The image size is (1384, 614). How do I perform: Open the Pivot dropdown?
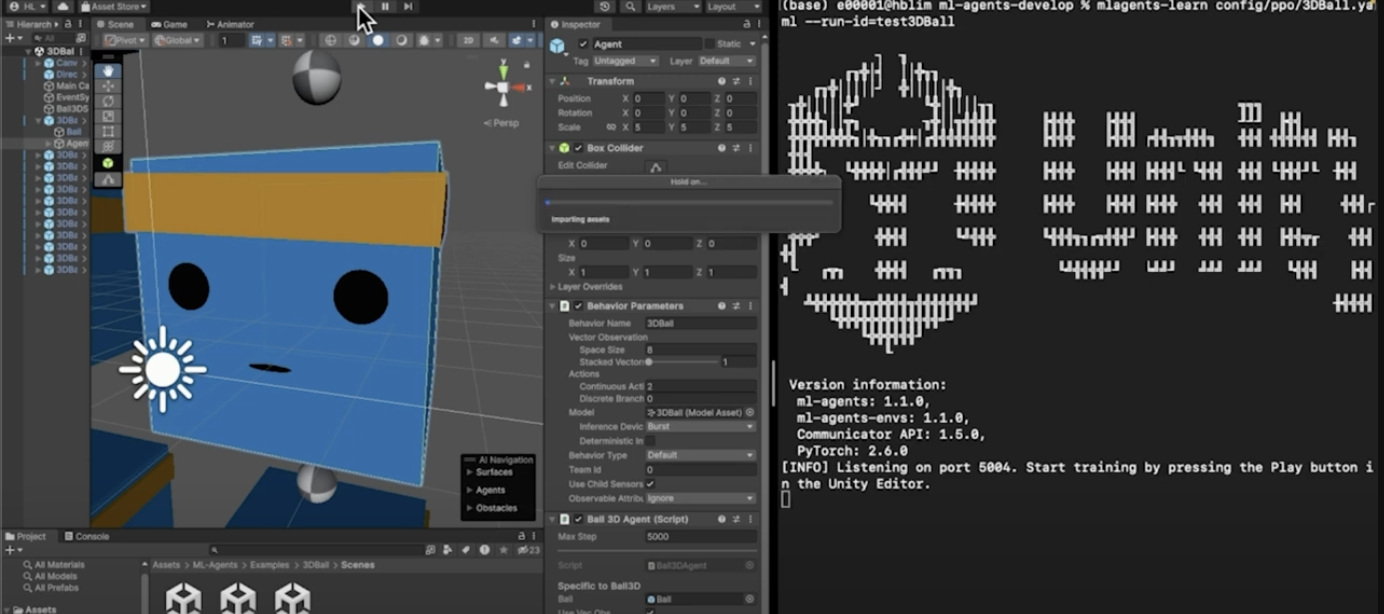point(125,41)
